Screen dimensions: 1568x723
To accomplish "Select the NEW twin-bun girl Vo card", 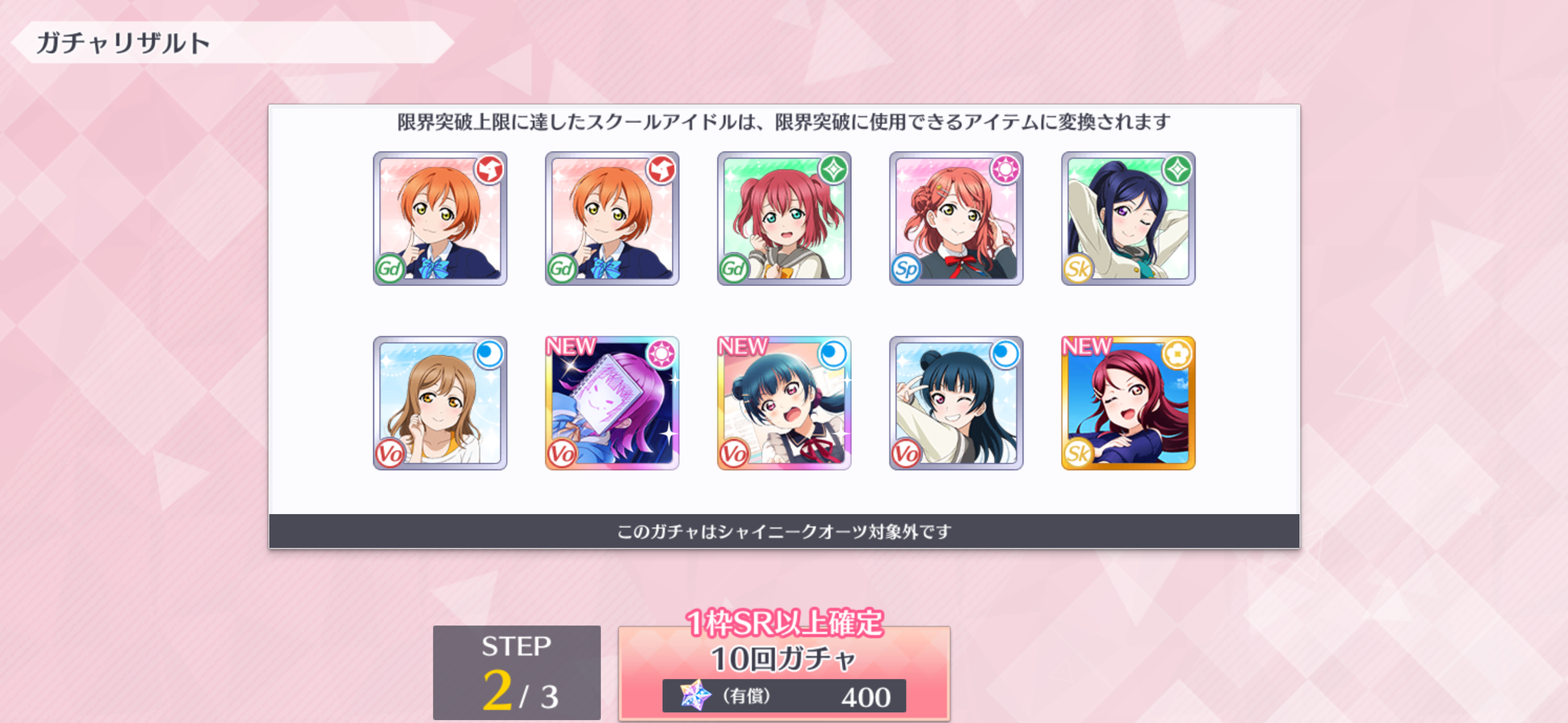I will point(784,403).
